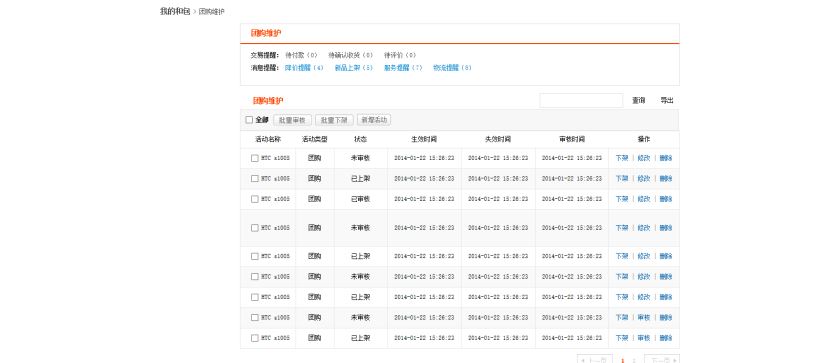Click the 新增活动 button
This screenshot has width=840, height=363.
coord(374,120)
